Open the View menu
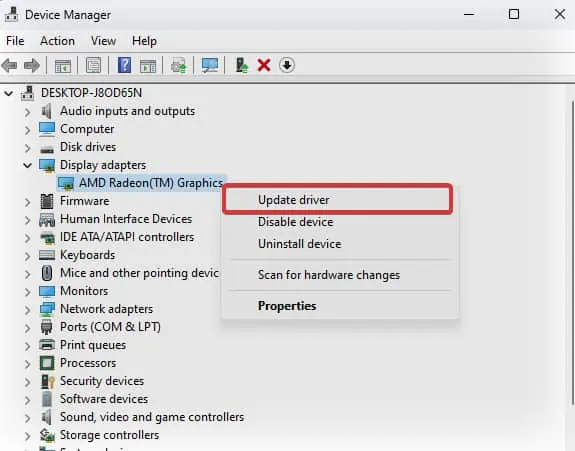The height and width of the screenshot is (451, 575). [x=103, y=41]
